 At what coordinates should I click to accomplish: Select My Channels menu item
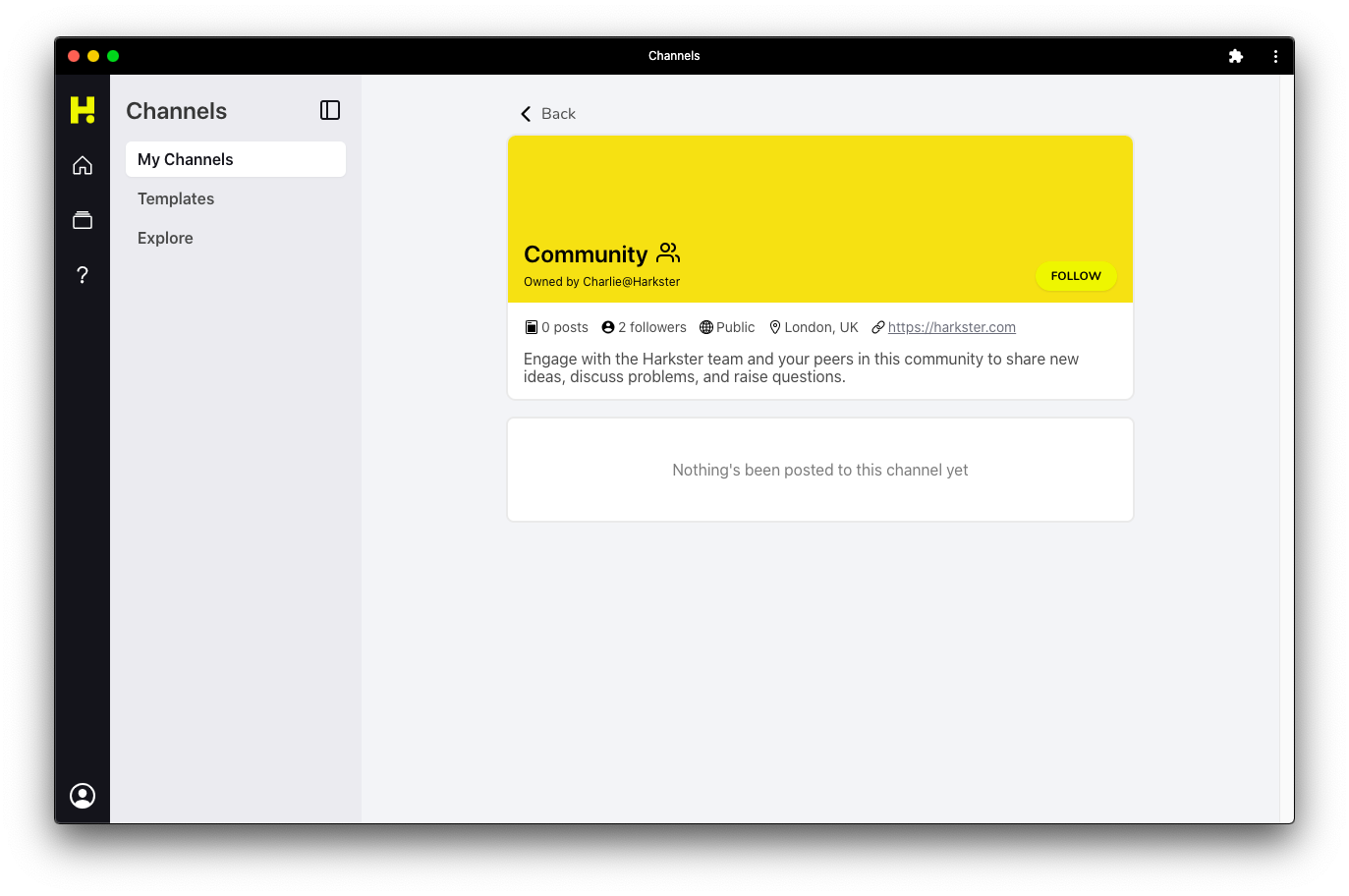(236, 159)
